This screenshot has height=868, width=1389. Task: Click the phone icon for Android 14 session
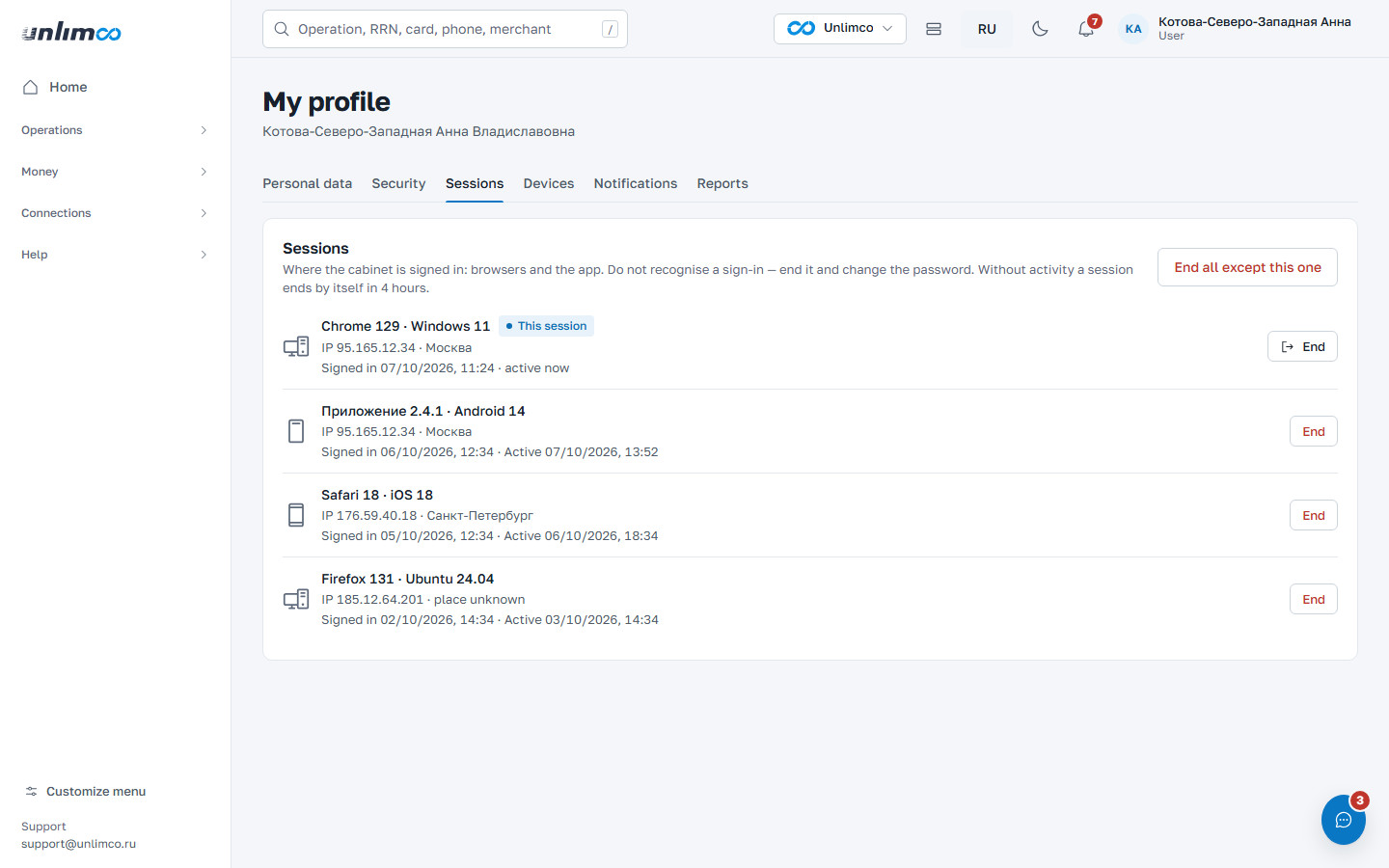296,431
